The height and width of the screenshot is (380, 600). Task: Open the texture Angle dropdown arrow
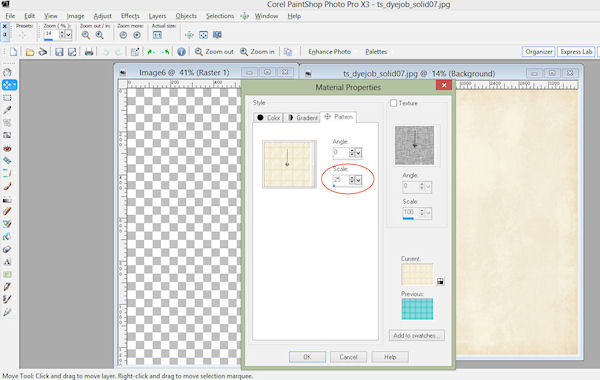428,187
